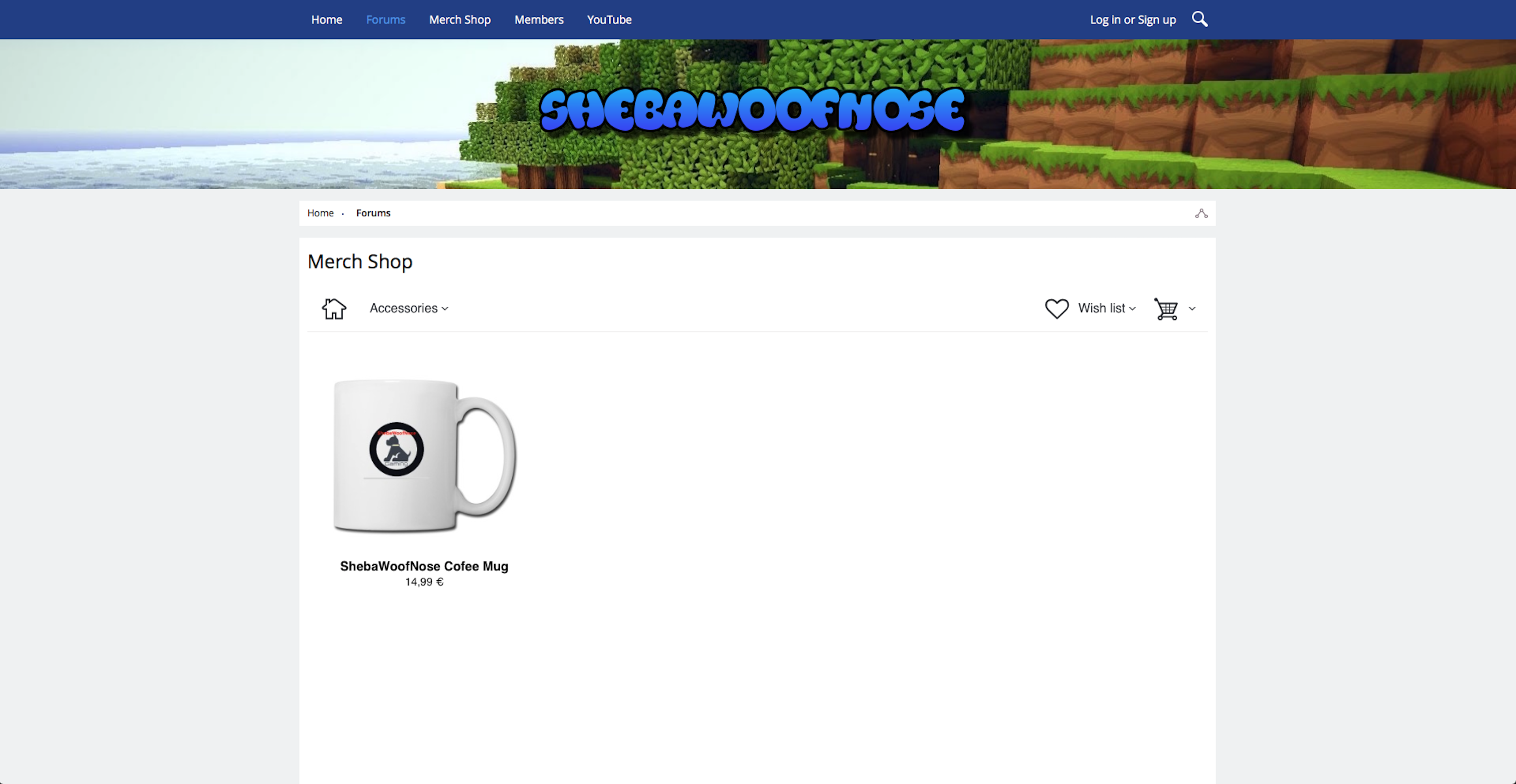This screenshot has width=1516, height=784.
Task: Go to Home in top navigation
Action: click(326, 19)
